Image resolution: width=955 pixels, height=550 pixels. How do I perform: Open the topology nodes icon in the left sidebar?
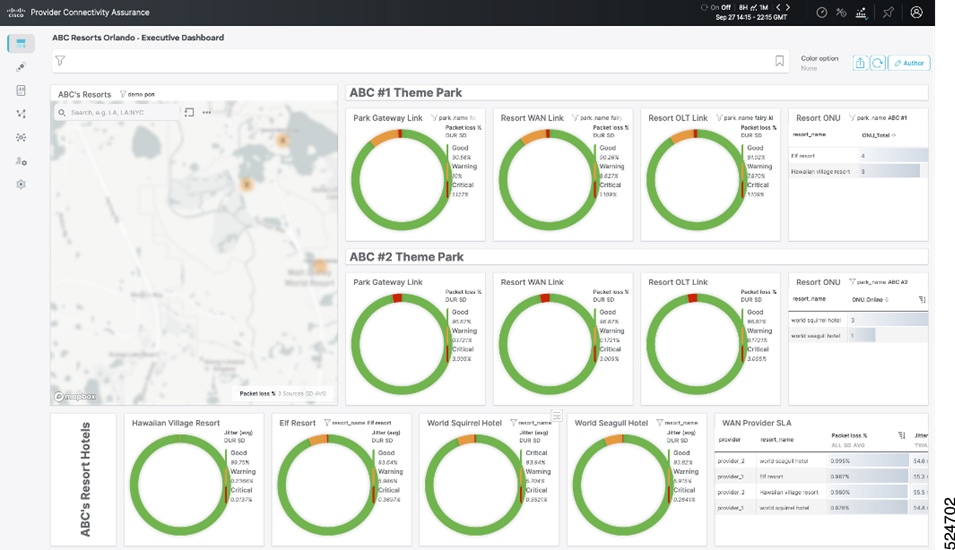[21, 114]
